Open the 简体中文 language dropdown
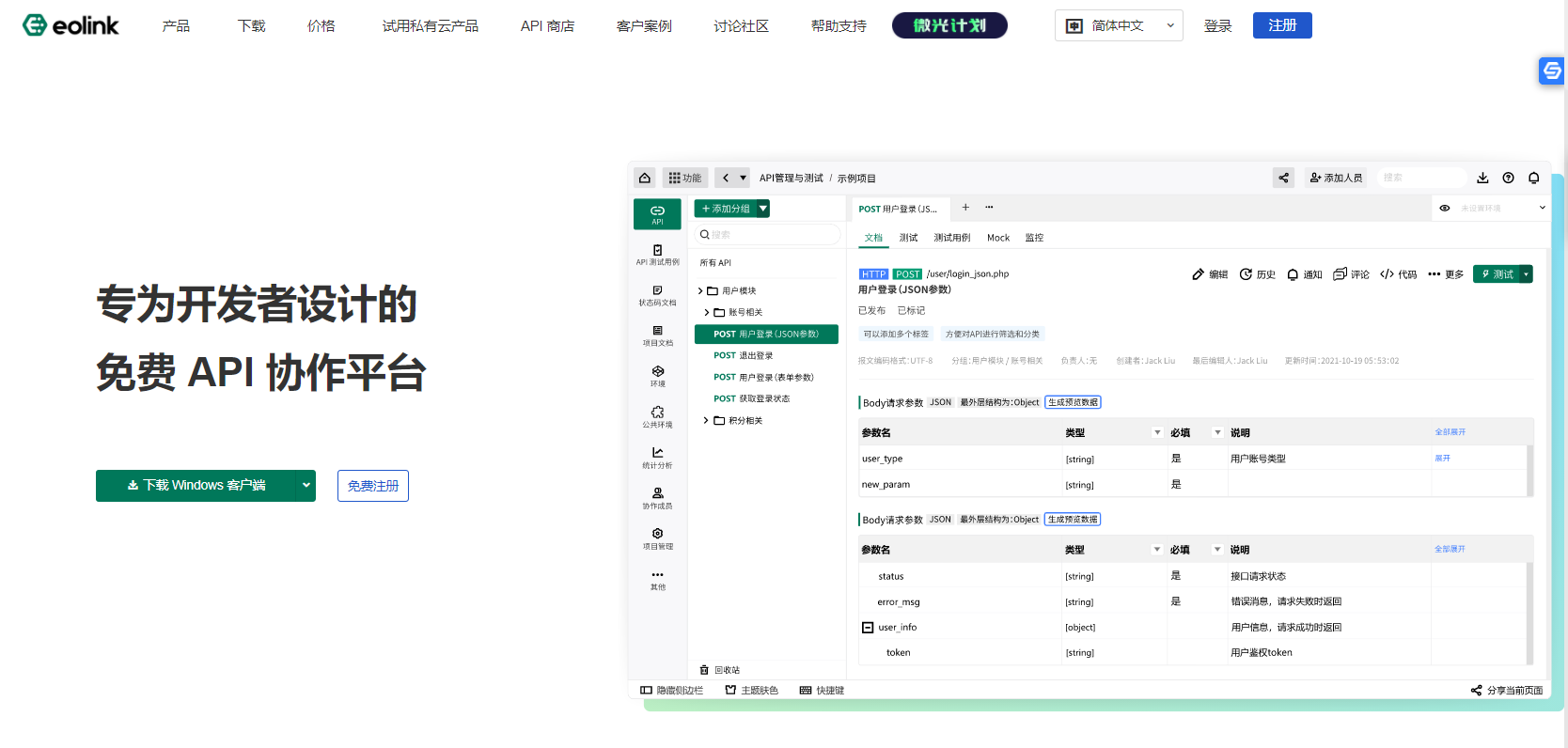The width and height of the screenshot is (1568, 748). (1119, 25)
